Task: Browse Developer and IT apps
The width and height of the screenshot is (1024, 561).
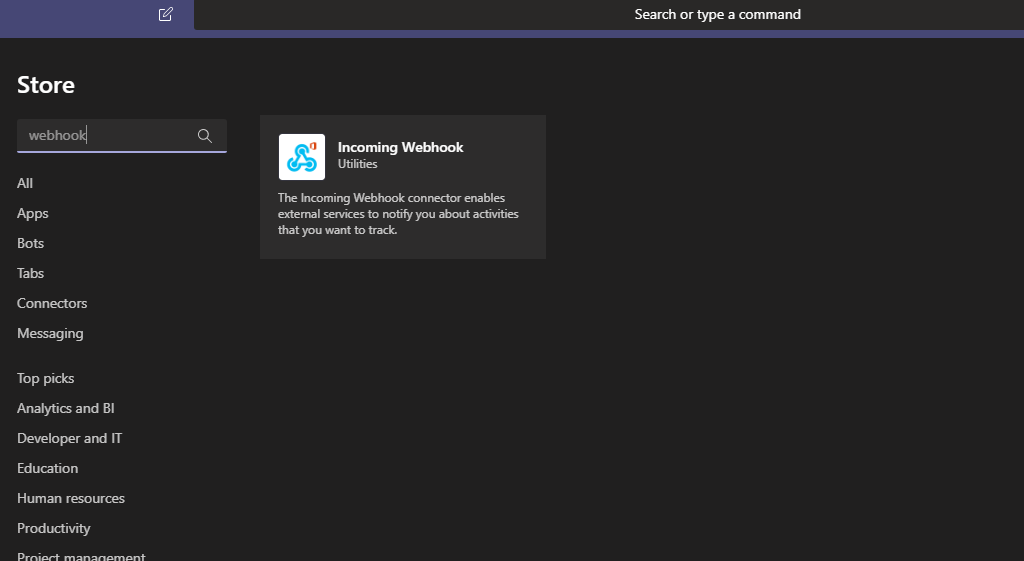Action: [x=69, y=438]
